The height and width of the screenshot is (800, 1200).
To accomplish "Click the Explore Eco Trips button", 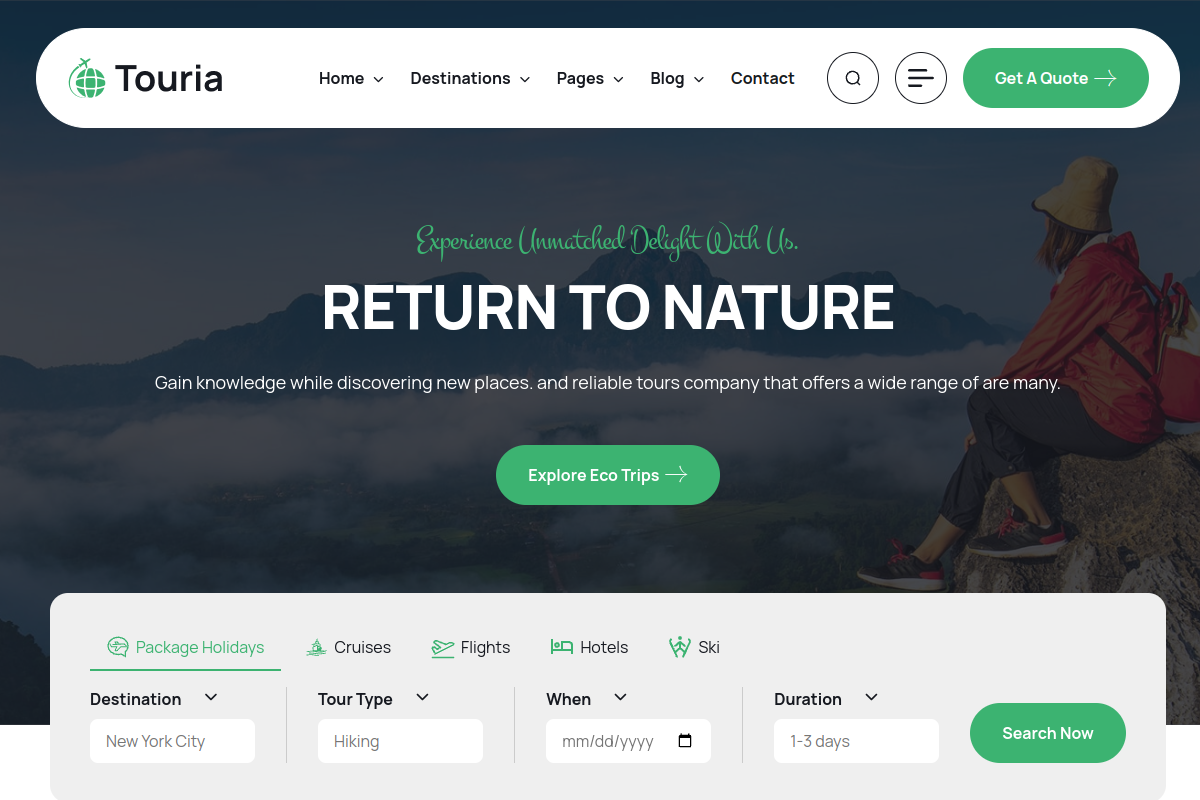I will tap(608, 475).
